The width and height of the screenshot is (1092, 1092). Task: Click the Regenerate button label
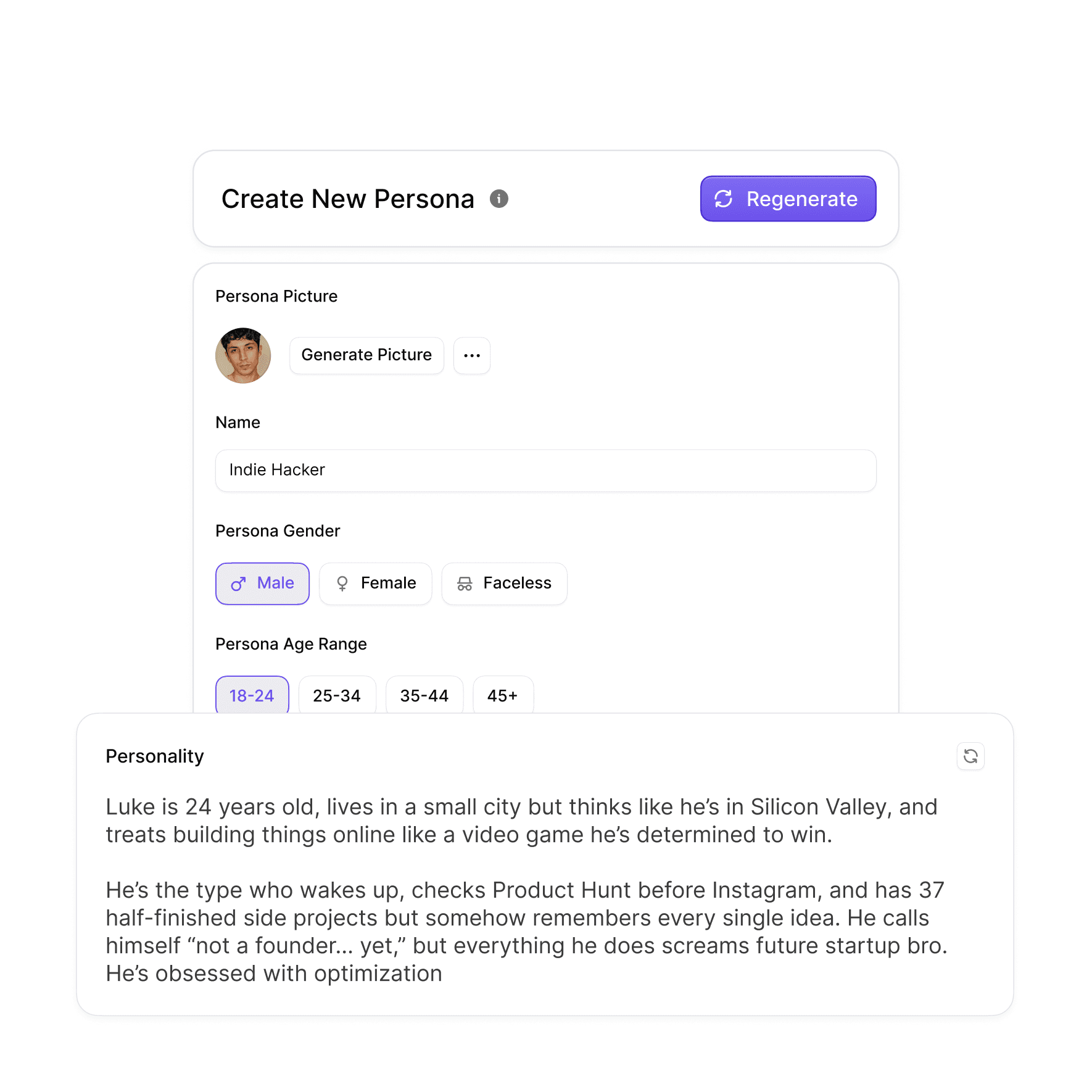(x=802, y=199)
